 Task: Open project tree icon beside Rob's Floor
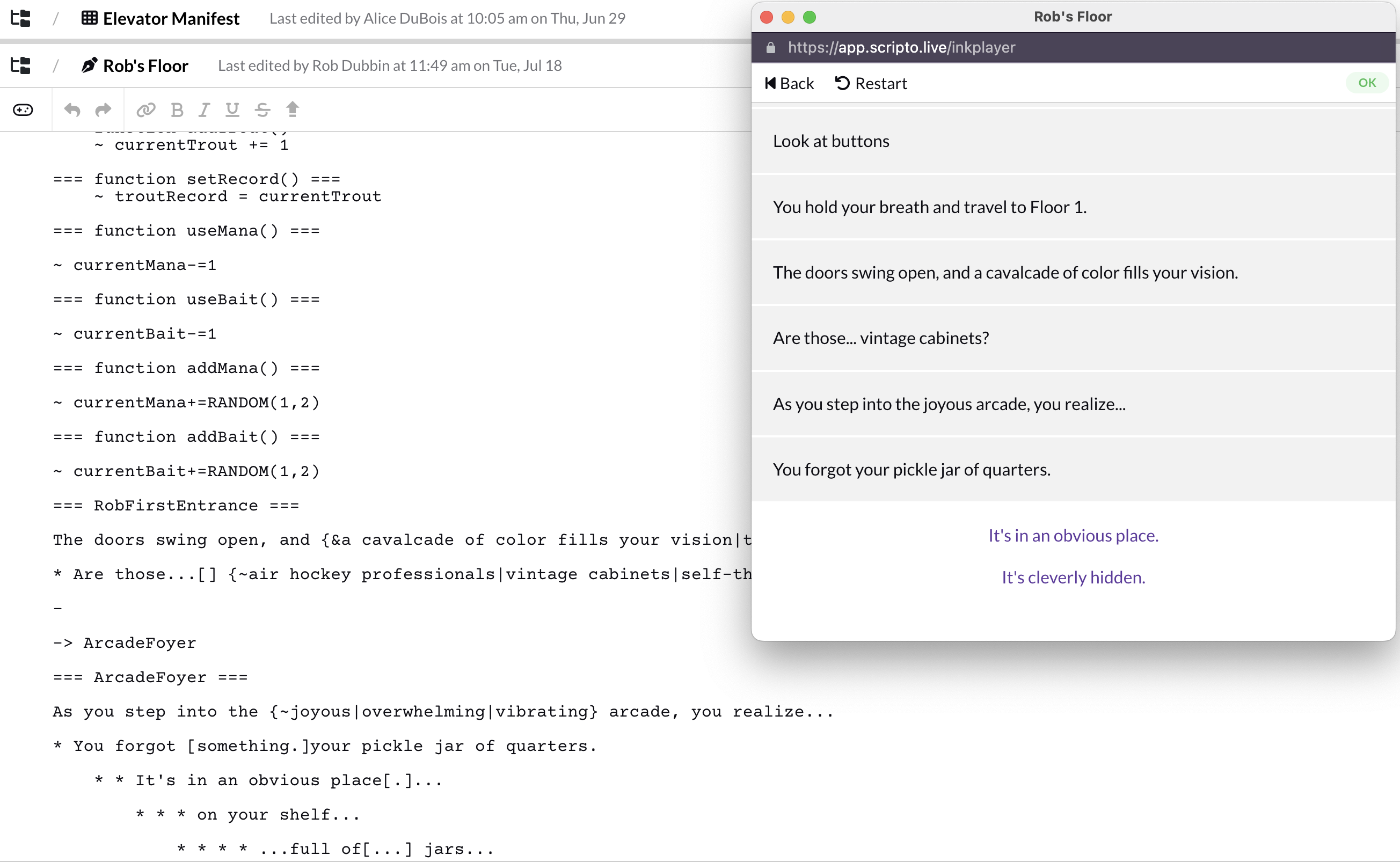point(20,65)
